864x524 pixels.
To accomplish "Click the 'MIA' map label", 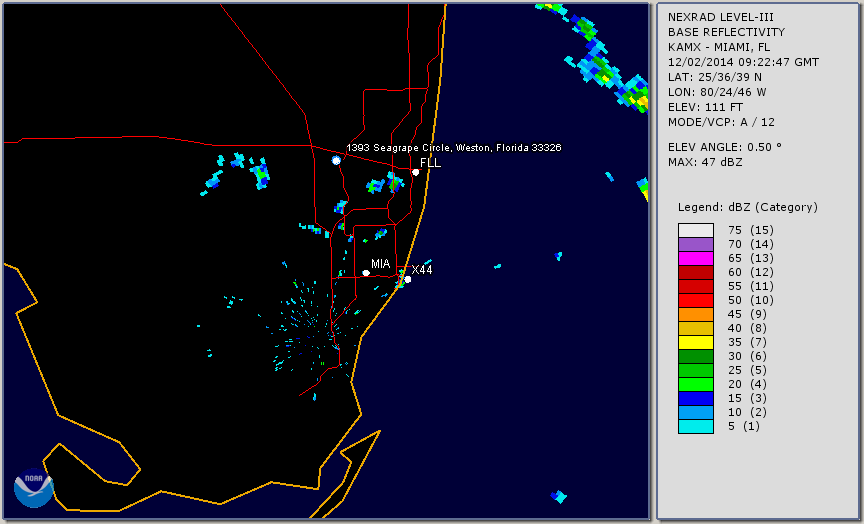I will click(x=380, y=264).
